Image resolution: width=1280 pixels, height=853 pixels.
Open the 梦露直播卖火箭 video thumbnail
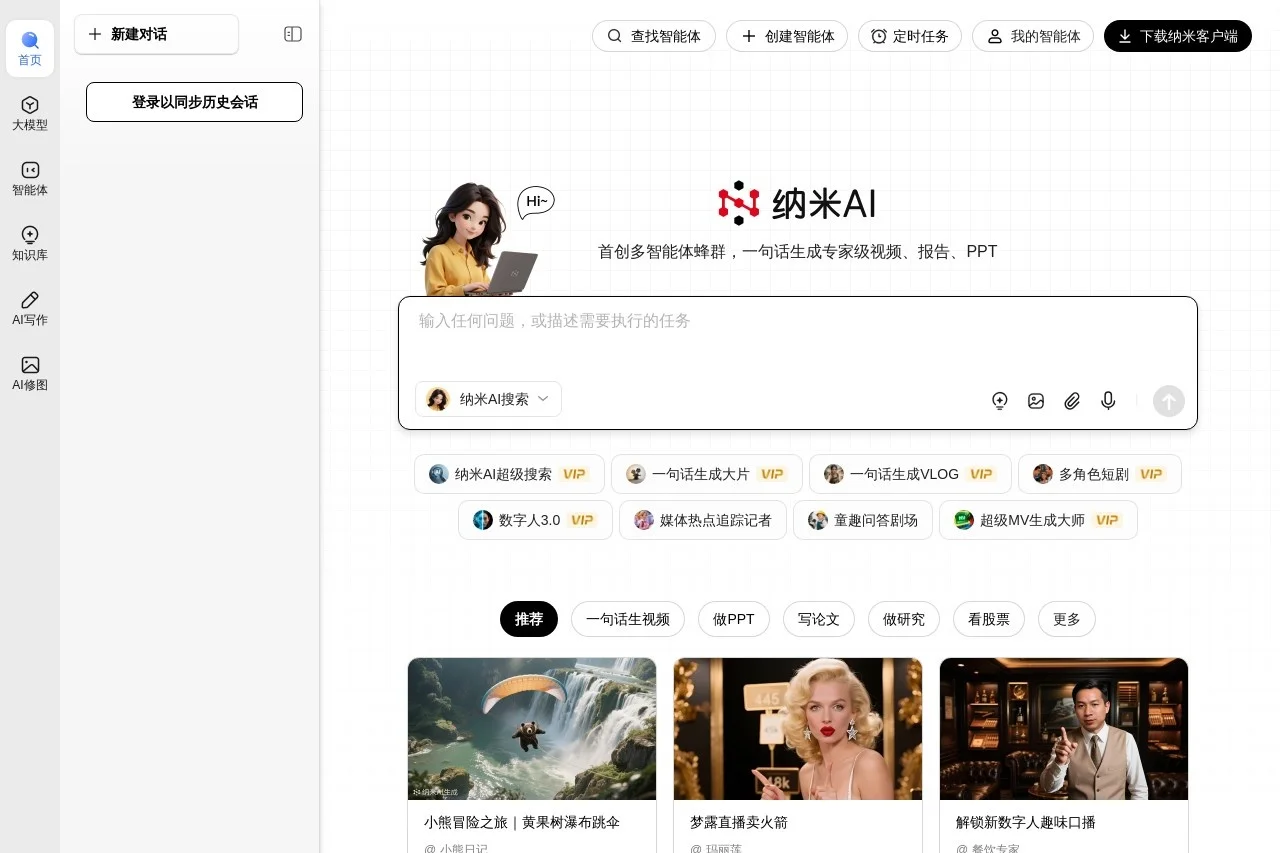797,729
